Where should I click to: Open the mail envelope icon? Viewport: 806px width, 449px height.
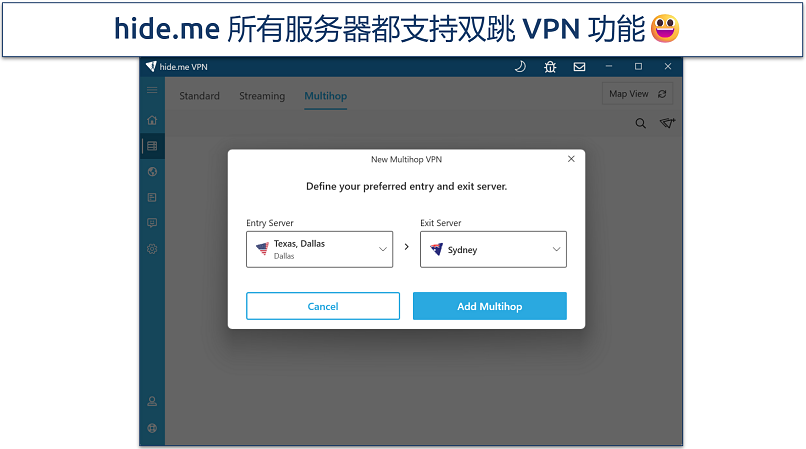point(579,67)
